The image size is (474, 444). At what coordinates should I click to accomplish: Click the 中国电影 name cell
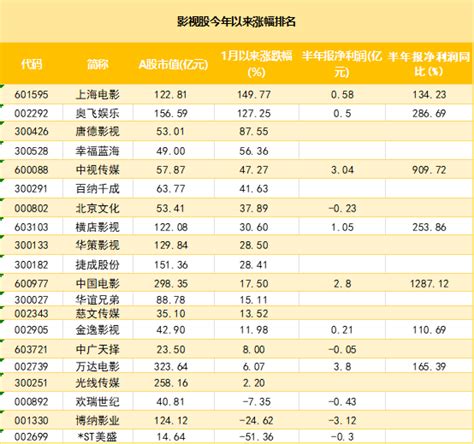click(x=97, y=284)
